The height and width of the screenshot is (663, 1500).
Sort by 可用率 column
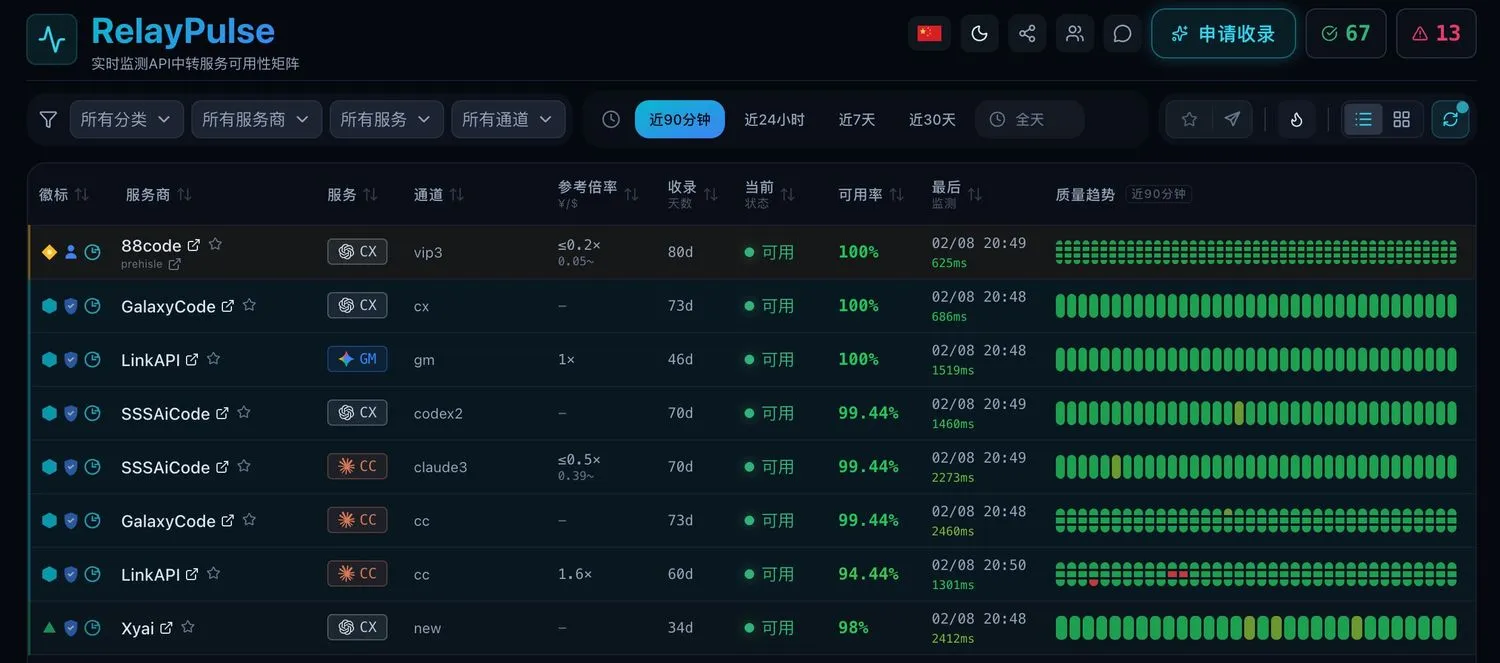click(x=871, y=194)
